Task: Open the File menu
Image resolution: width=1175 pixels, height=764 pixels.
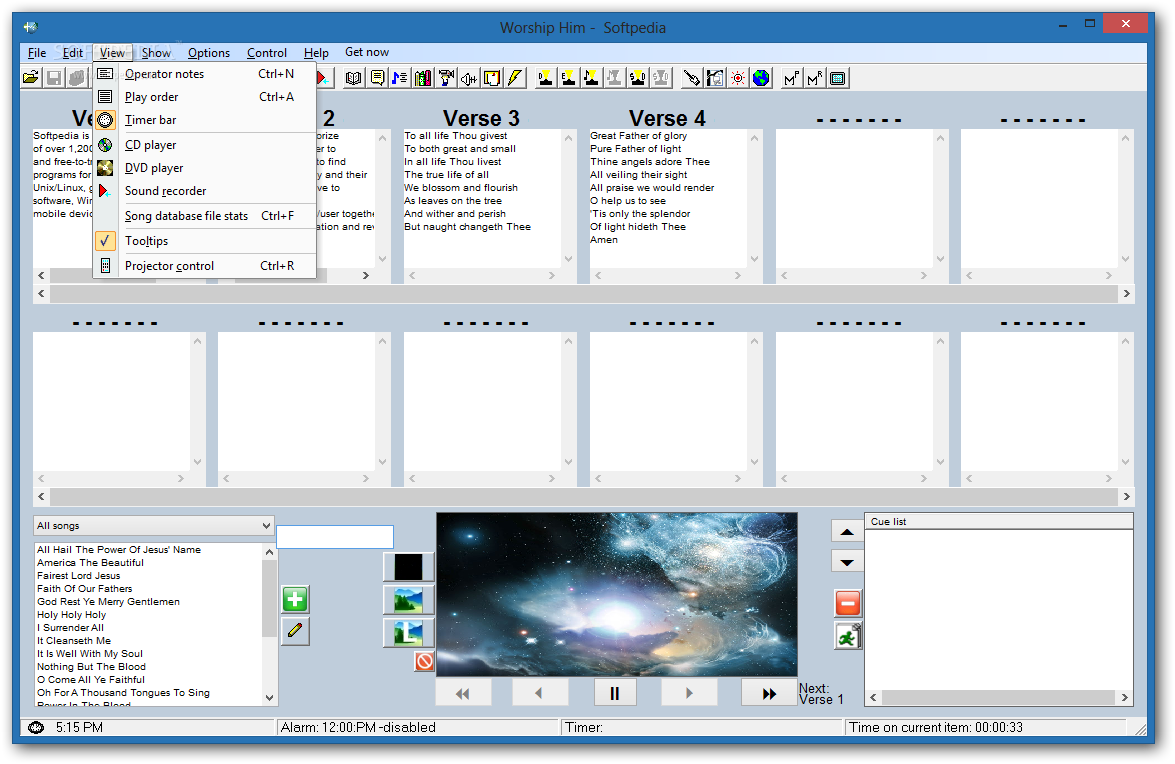Action: point(37,52)
